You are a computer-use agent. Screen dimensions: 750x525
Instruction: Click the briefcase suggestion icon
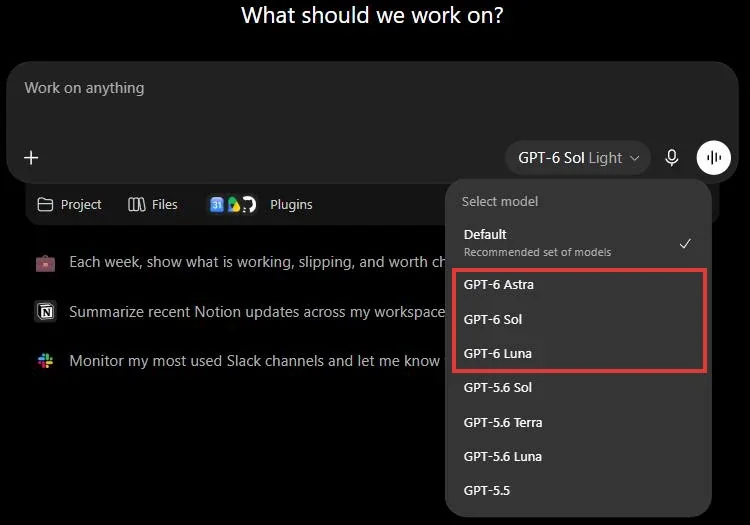pyautogui.click(x=45, y=263)
